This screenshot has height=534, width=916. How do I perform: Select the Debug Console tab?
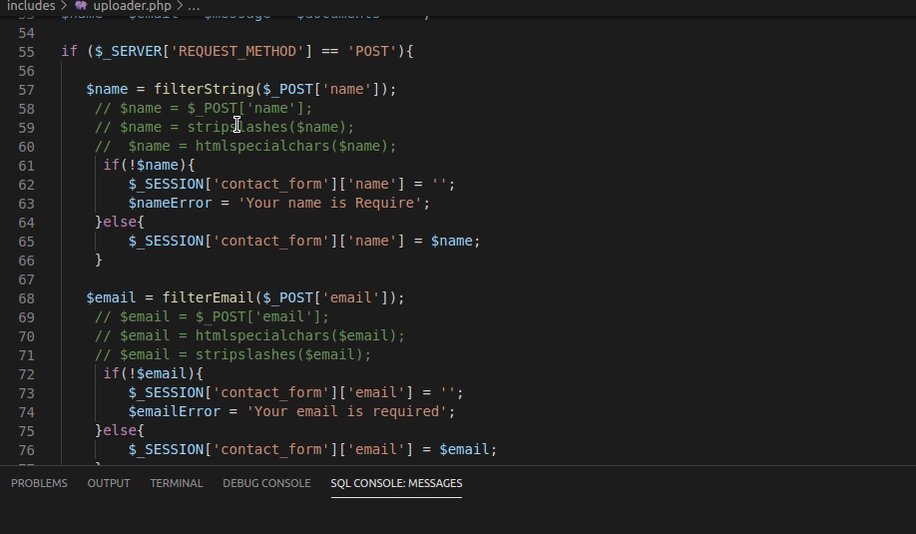coord(266,483)
